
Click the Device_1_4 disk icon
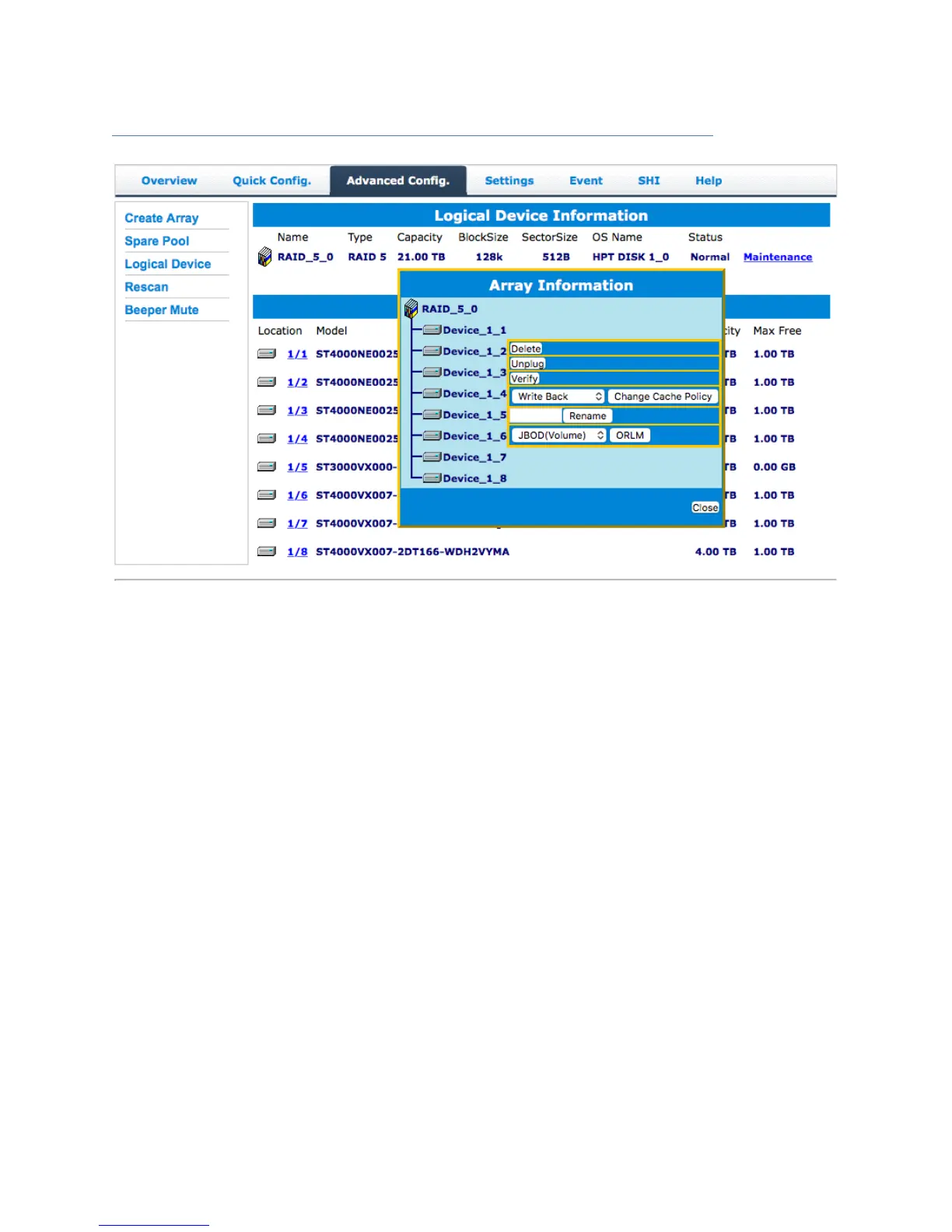pyautogui.click(x=432, y=394)
